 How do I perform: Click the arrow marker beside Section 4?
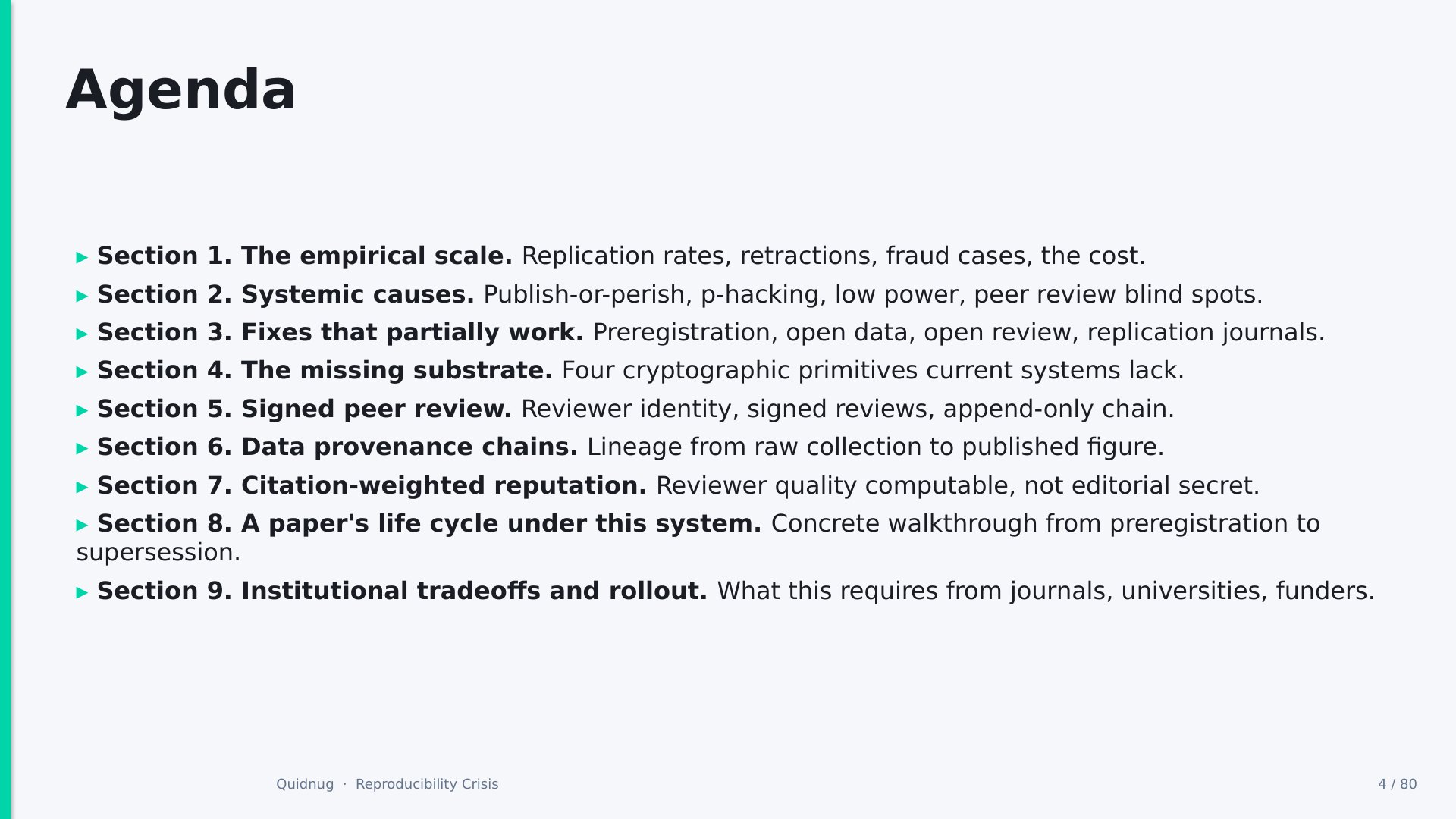(x=83, y=372)
